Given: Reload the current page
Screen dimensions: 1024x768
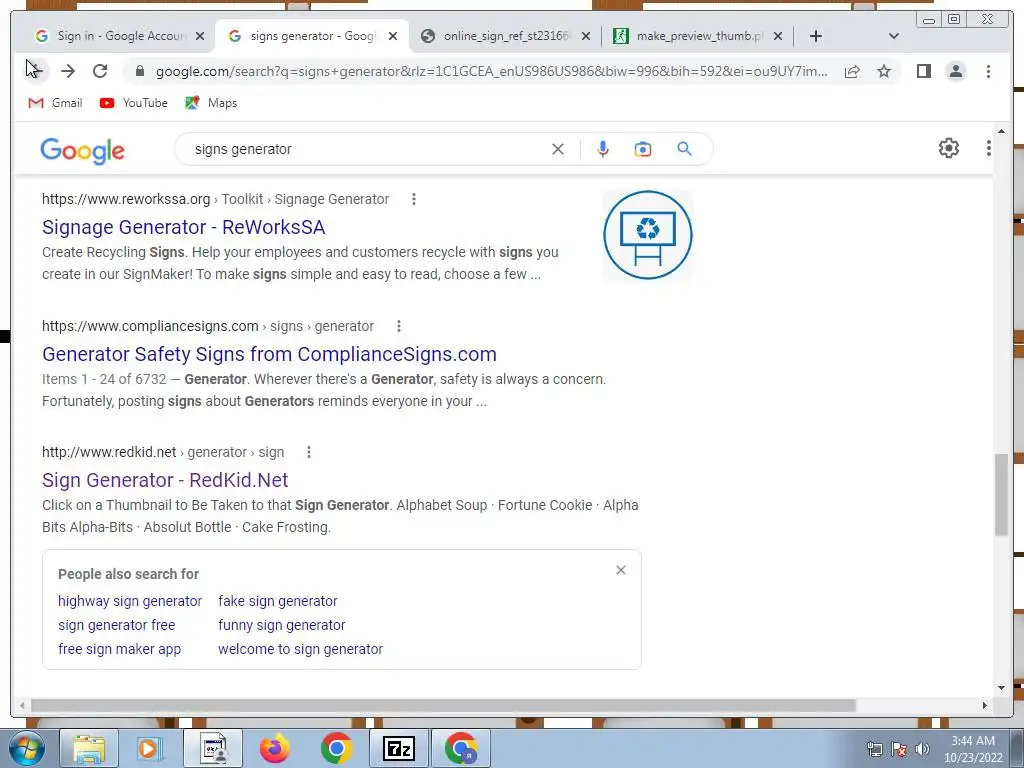Looking at the screenshot, I should pos(100,71).
